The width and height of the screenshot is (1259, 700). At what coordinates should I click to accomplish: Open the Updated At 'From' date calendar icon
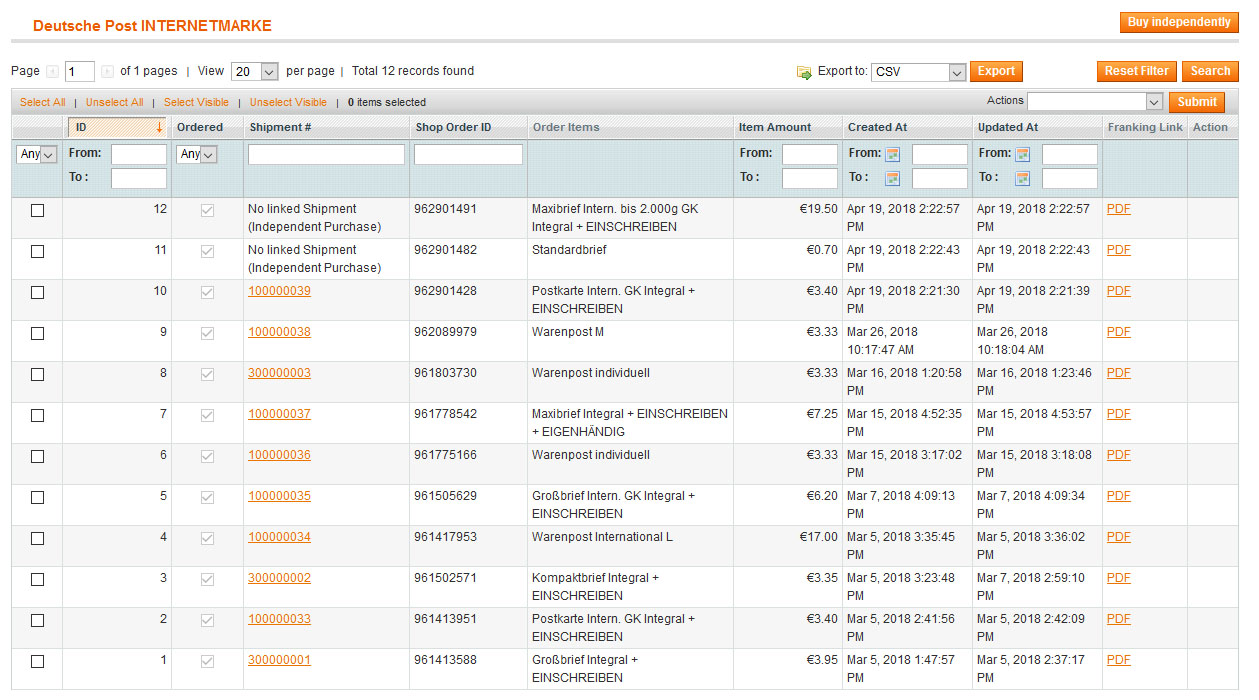(1023, 155)
